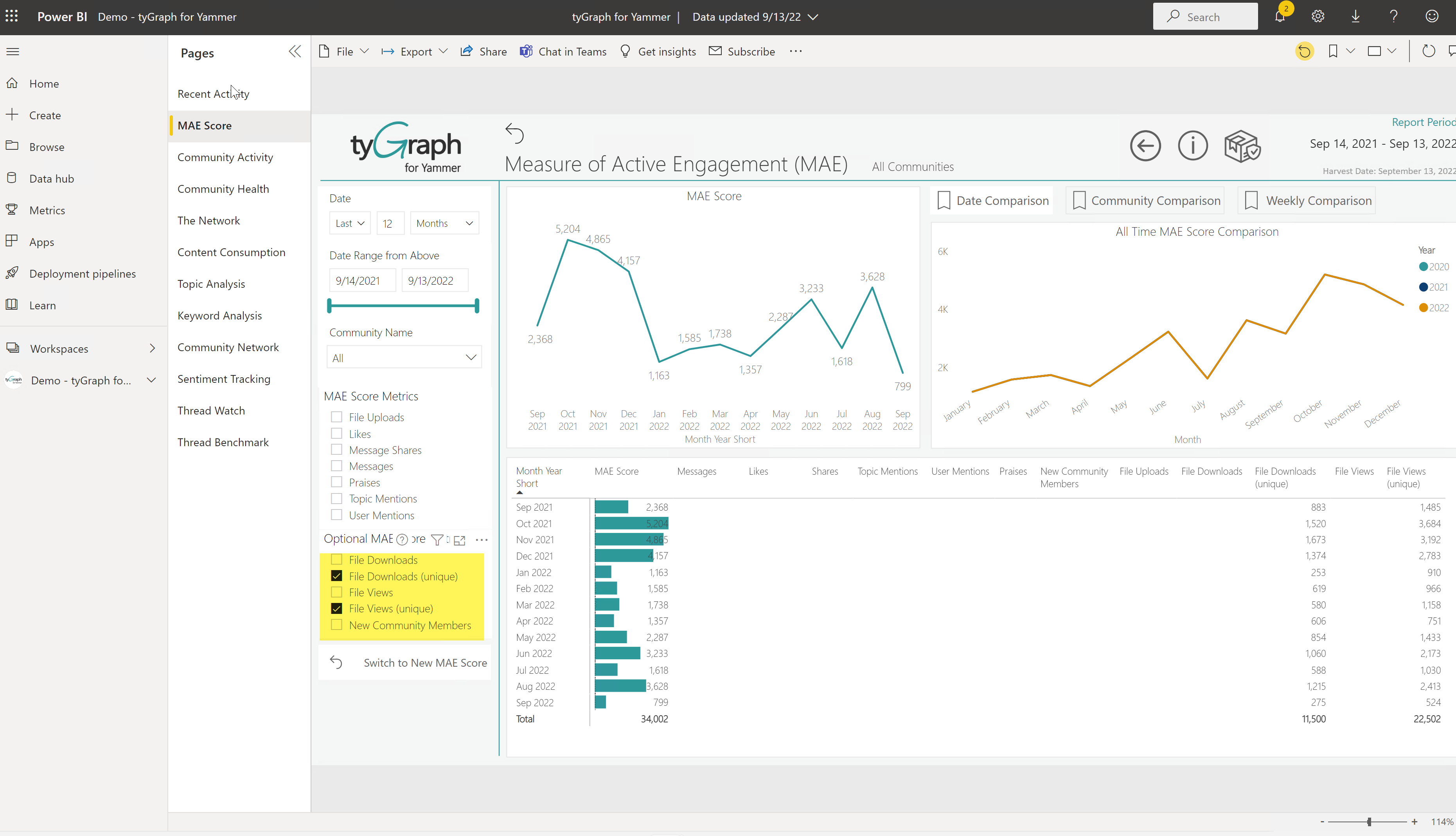Enable the New Community Members checkbox

point(336,625)
